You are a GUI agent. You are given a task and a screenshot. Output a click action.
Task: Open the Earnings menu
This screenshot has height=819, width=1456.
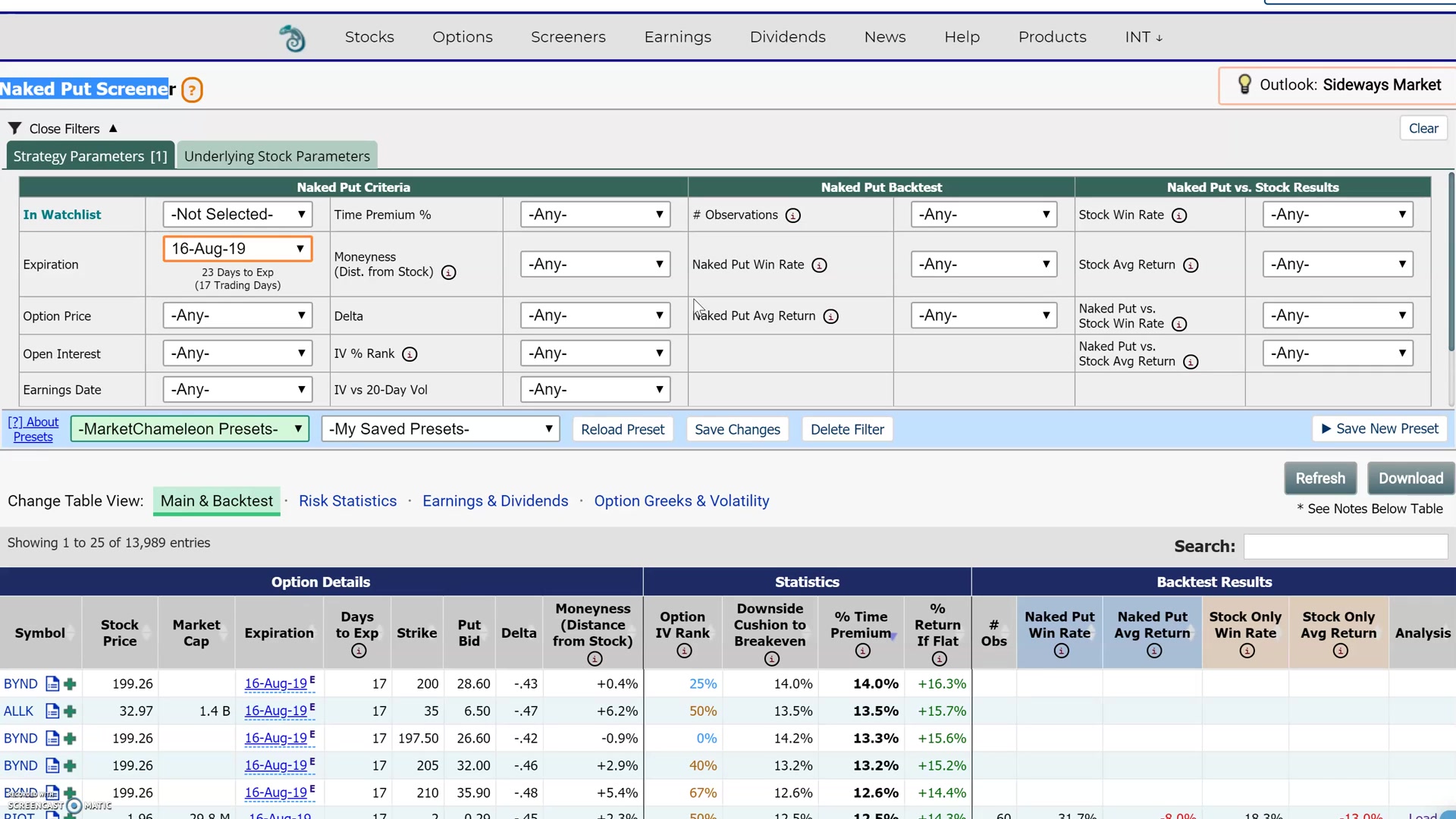coord(678,37)
